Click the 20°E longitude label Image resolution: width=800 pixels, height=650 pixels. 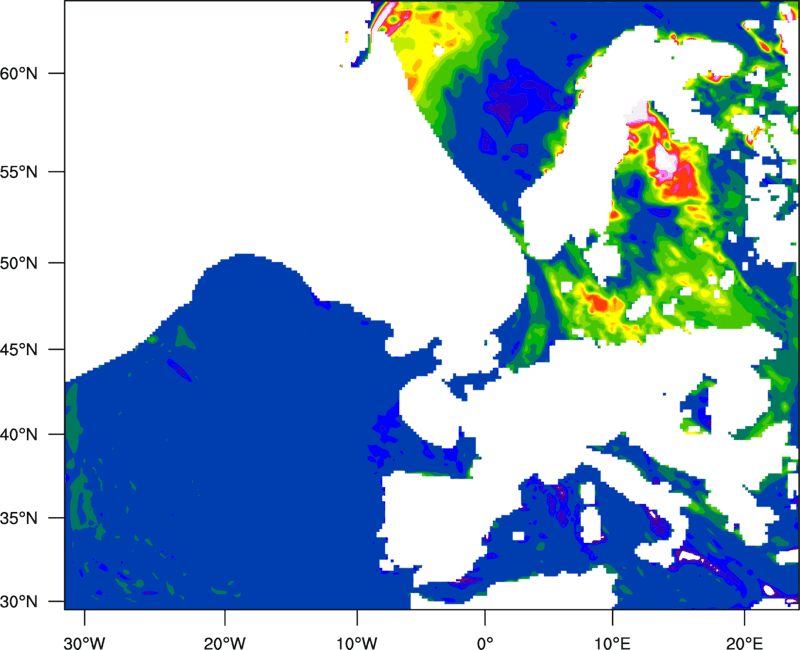(x=744, y=643)
